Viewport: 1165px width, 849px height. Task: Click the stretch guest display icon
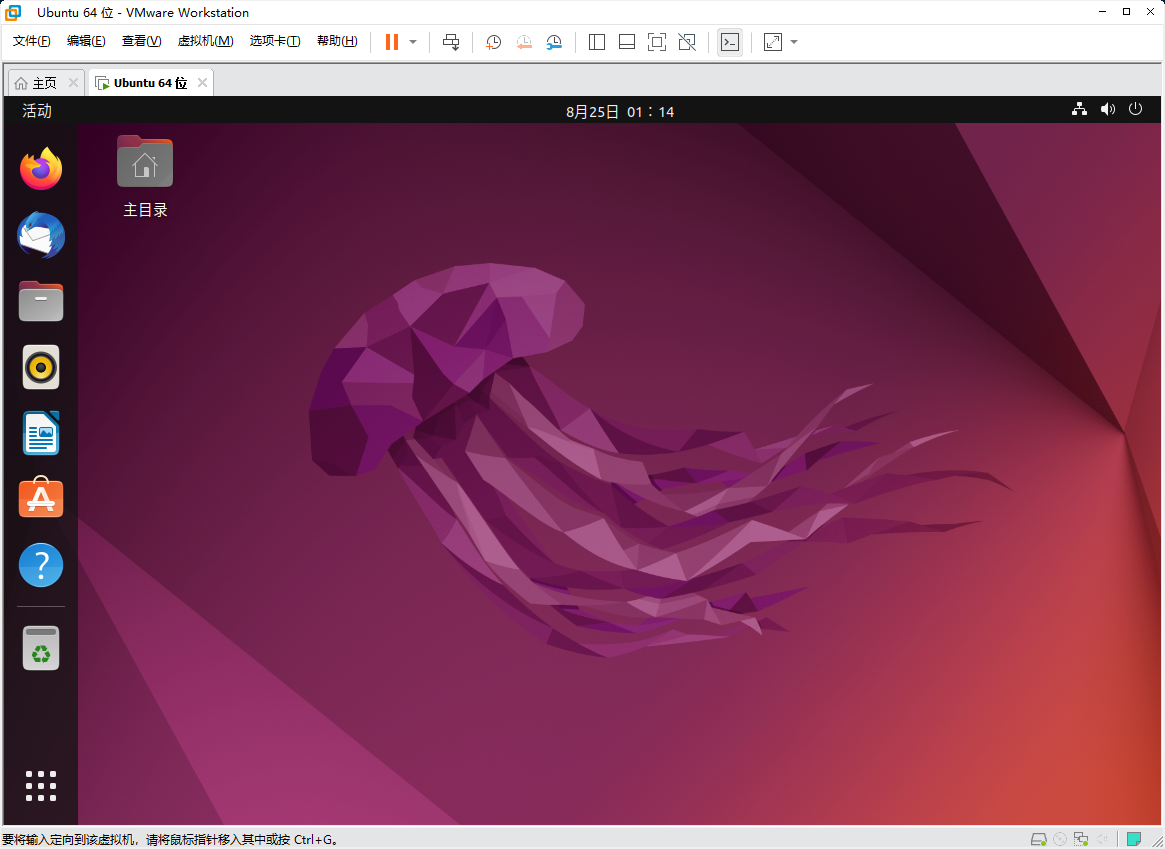click(x=773, y=42)
